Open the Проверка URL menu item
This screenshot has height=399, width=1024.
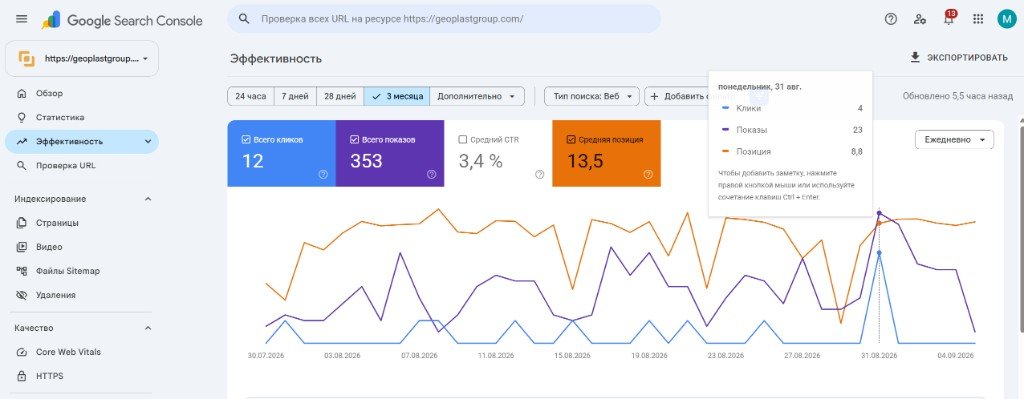point(82,165)
